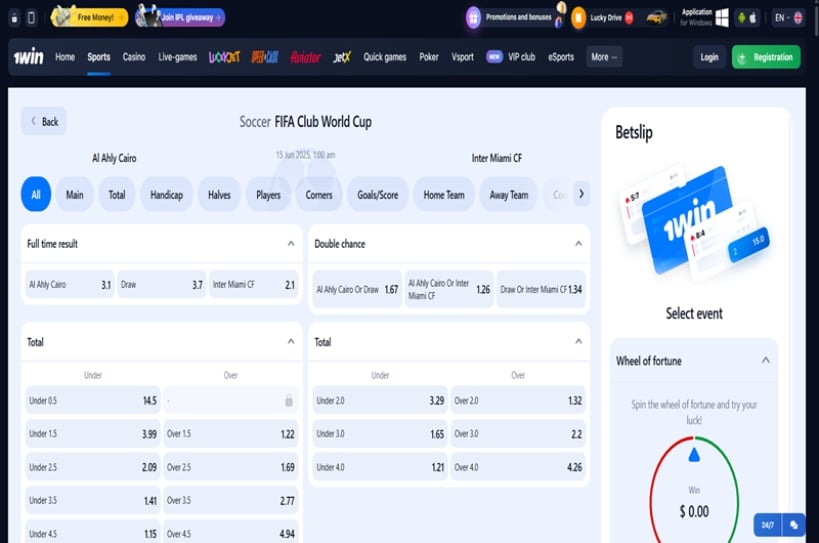Image resolution: width=819 pixels, height=543 pixels.
Task: Go to the Home menu item
Action: [x=65, y=57]
